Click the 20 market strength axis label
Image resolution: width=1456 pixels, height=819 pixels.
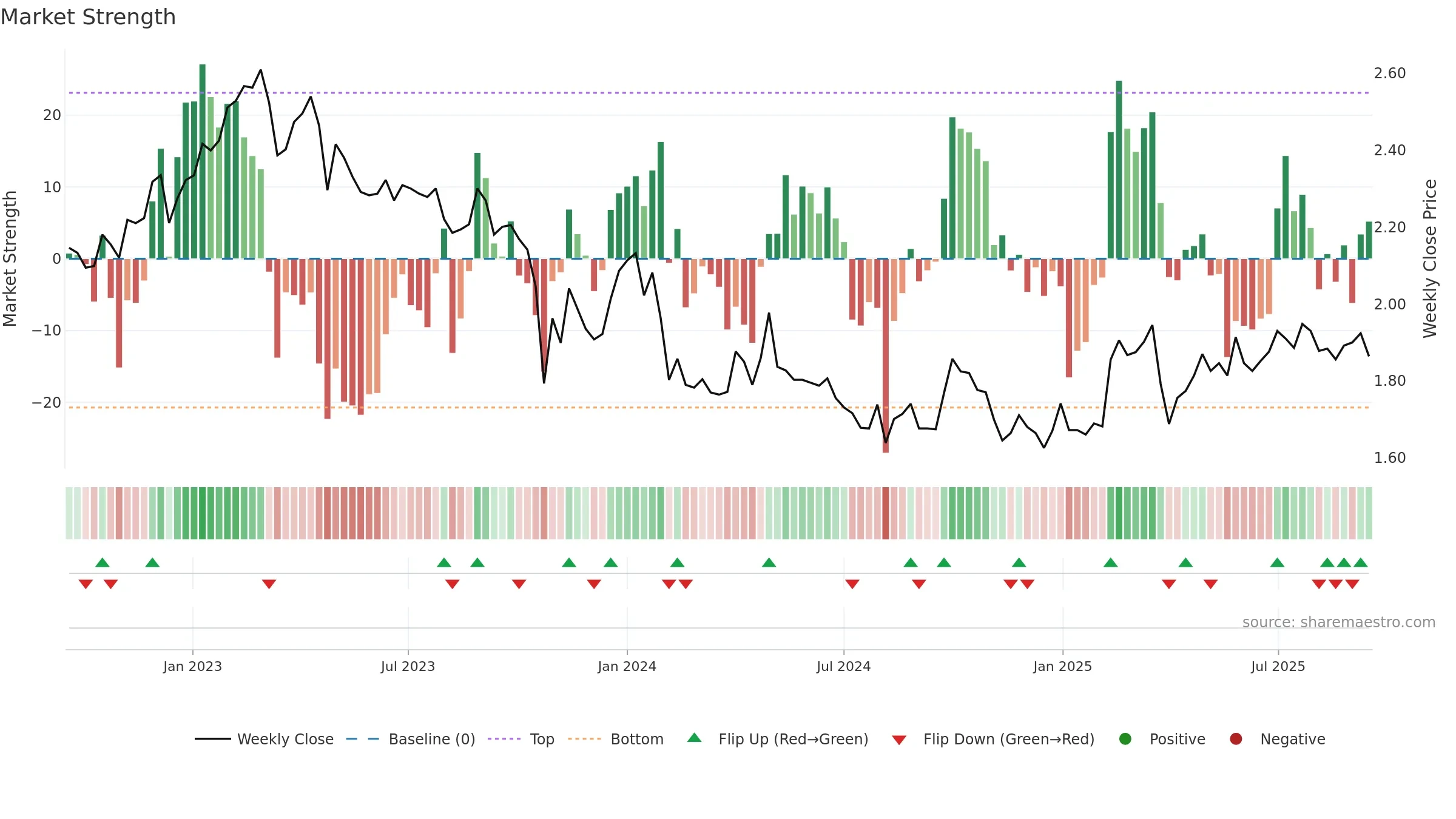click(x=52, y=115)
